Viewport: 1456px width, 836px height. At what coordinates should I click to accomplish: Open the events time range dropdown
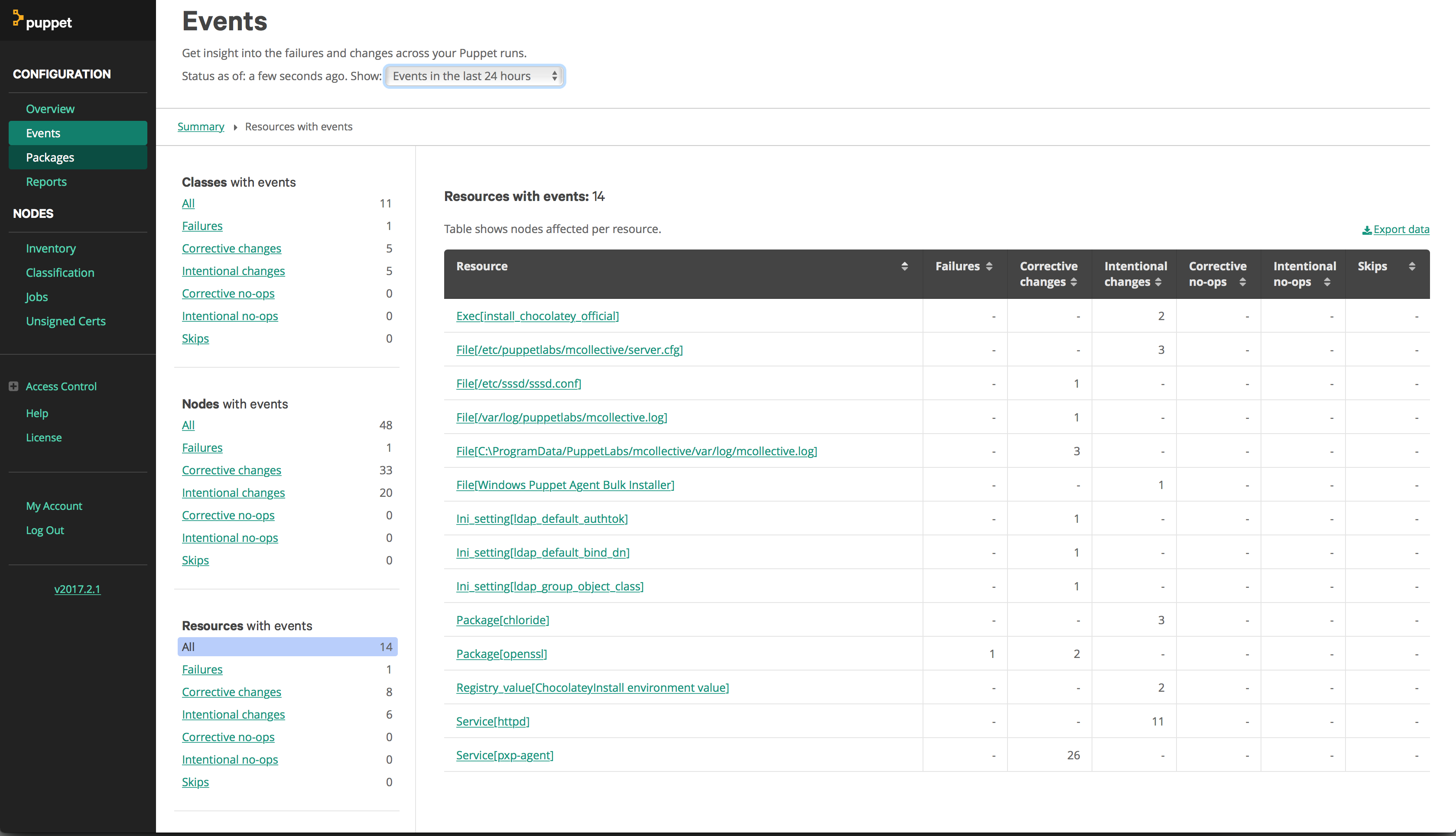click(x=474, y=76)
